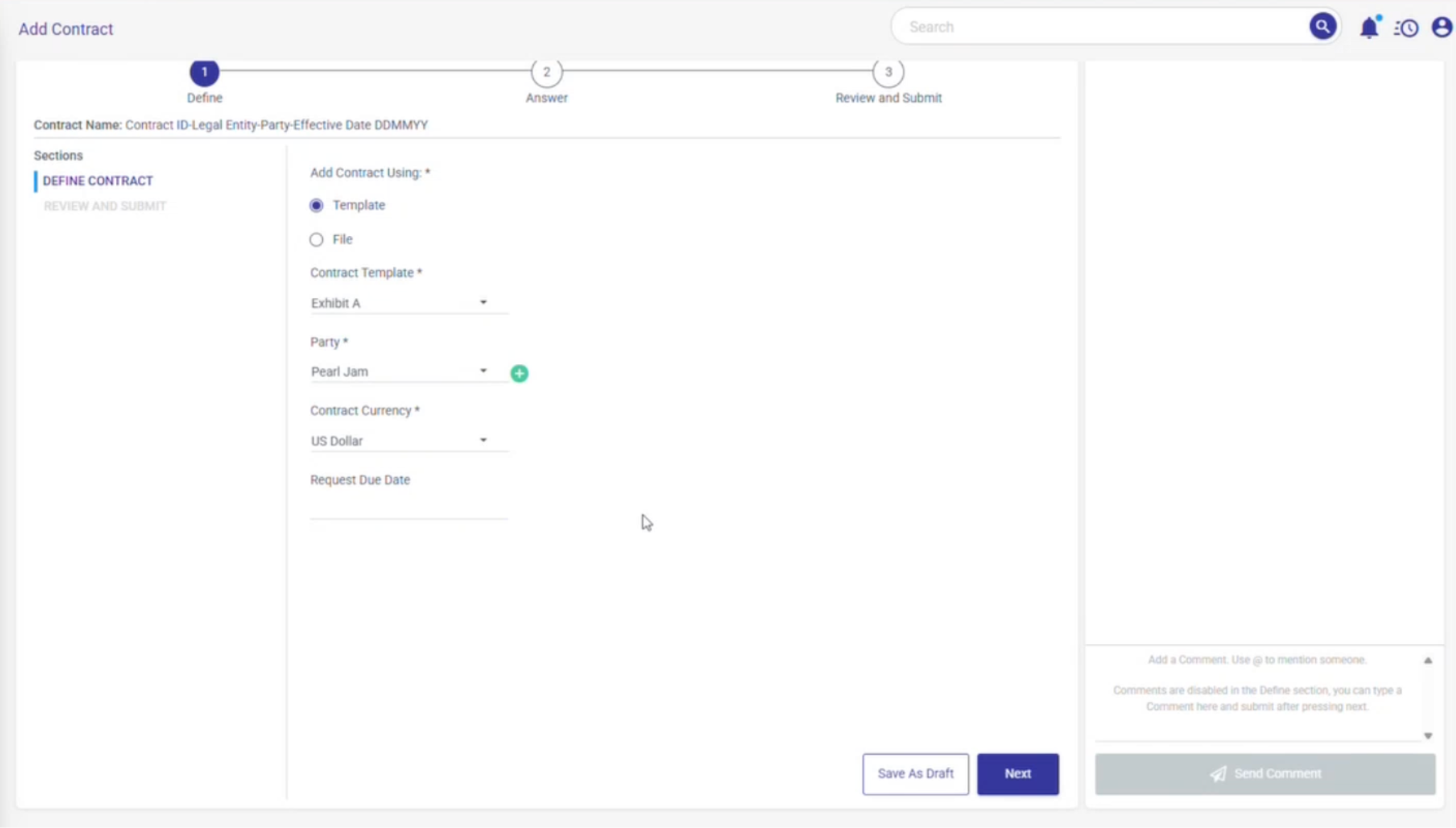Click the Search input field
The width and height of the screenshot is (1456, 828).
1102,27
